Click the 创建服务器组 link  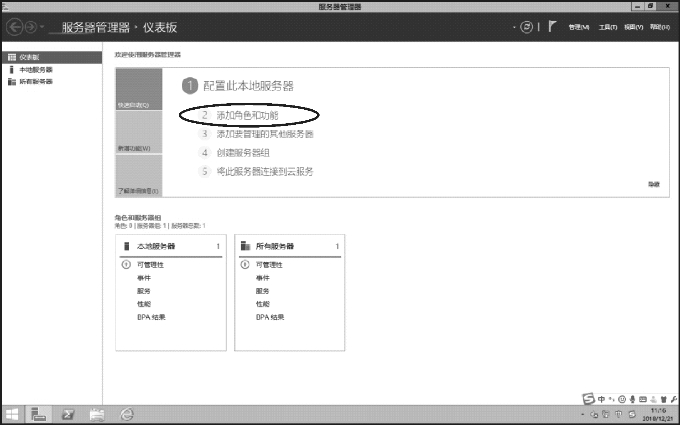243,153
